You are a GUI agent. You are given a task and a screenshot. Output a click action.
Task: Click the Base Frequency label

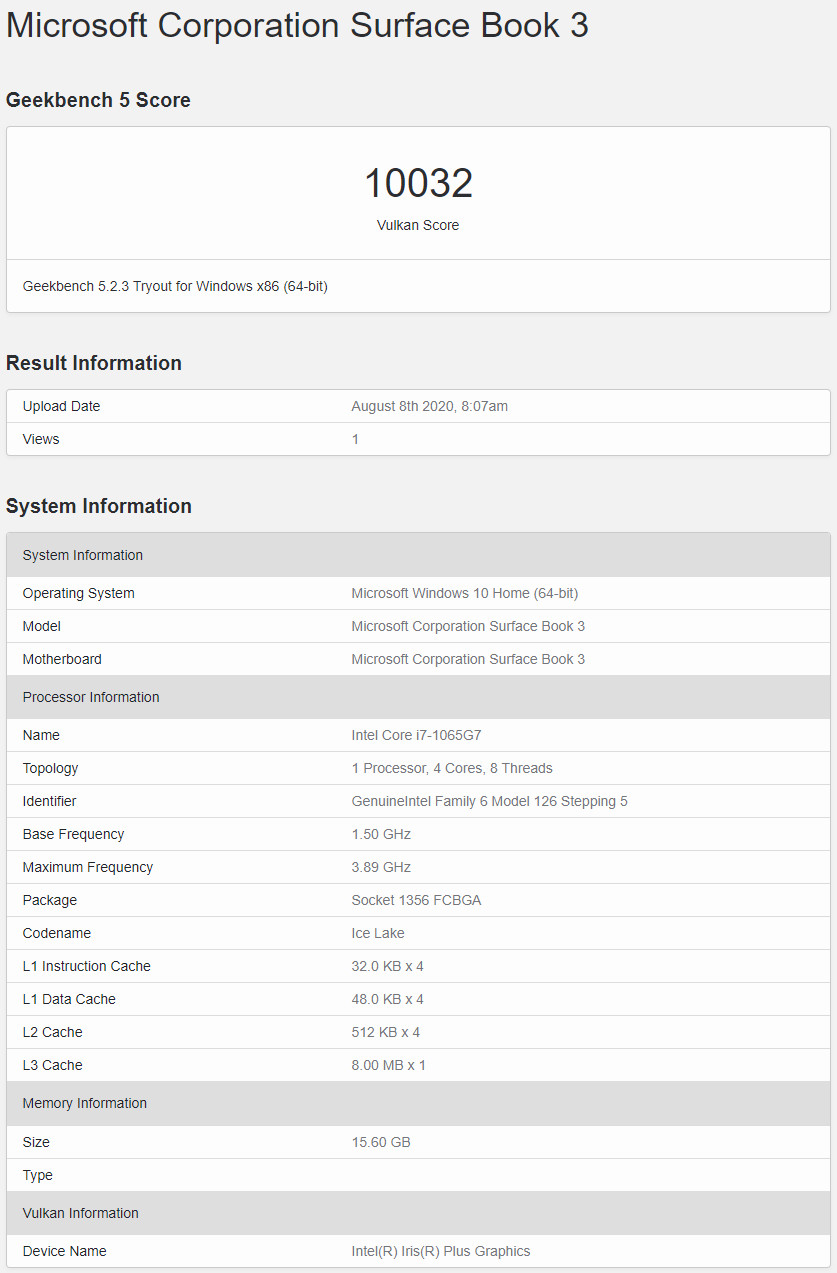(x=74, y=834)
